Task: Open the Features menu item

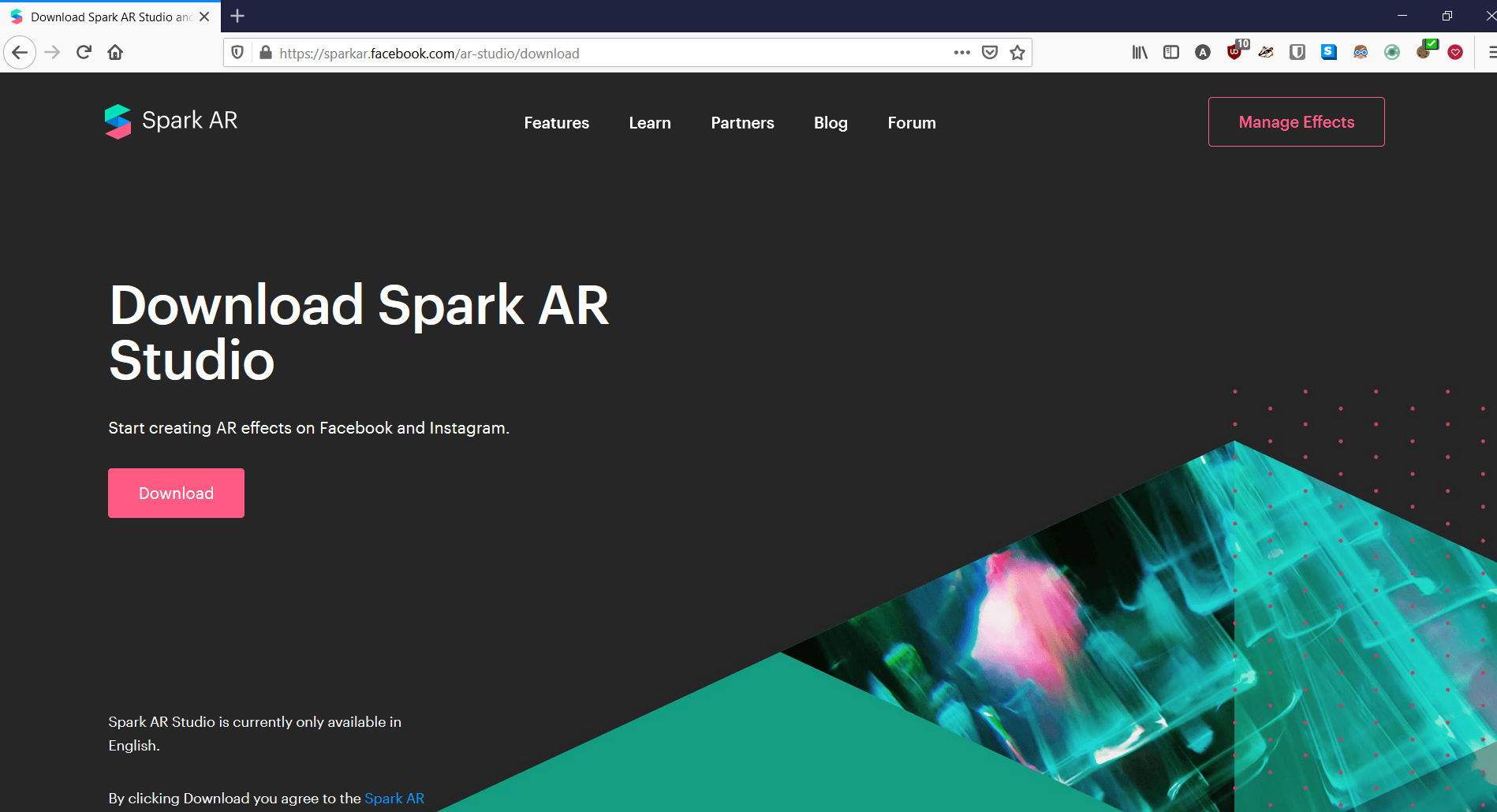Action: point(556,123)
